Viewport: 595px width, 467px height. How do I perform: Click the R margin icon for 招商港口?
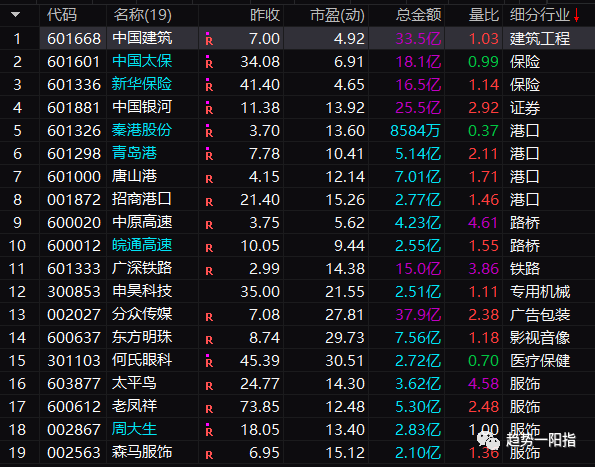tap(209, 202)
